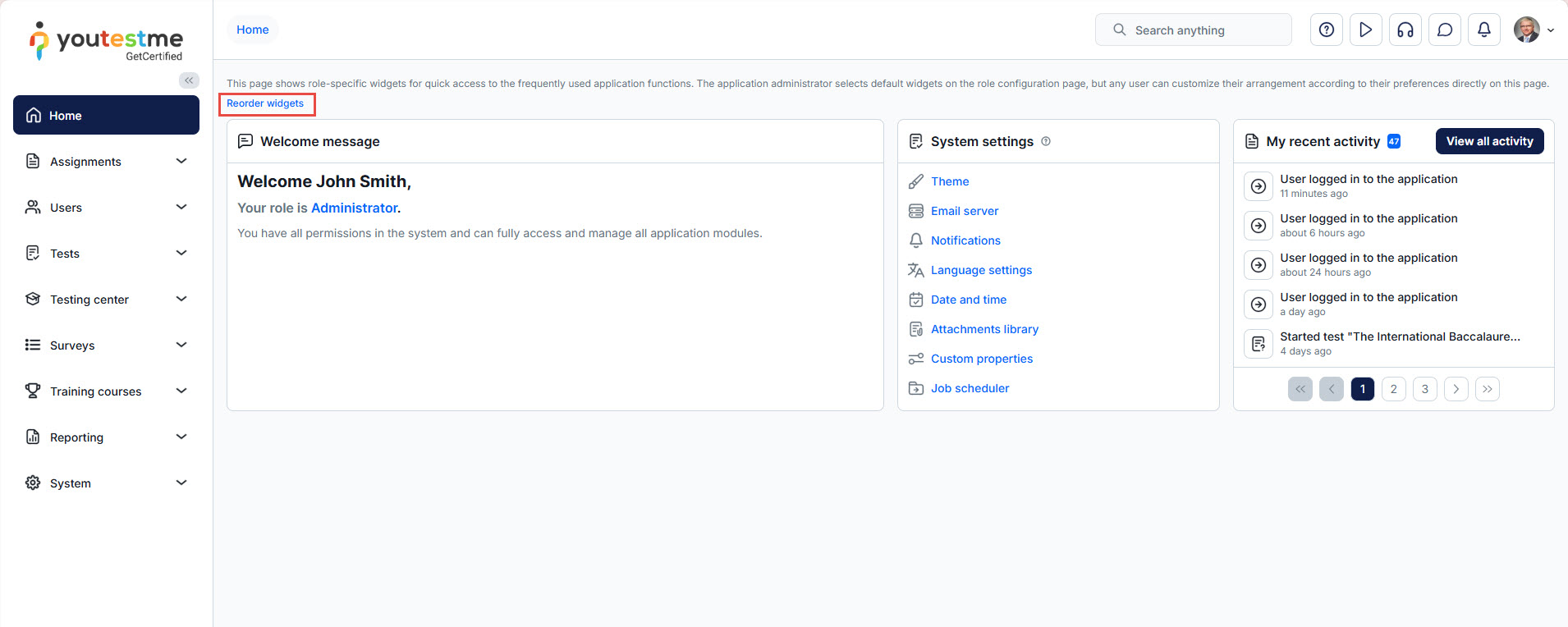
Task: Click the headphones support icon
Action: coord(1405,30)
